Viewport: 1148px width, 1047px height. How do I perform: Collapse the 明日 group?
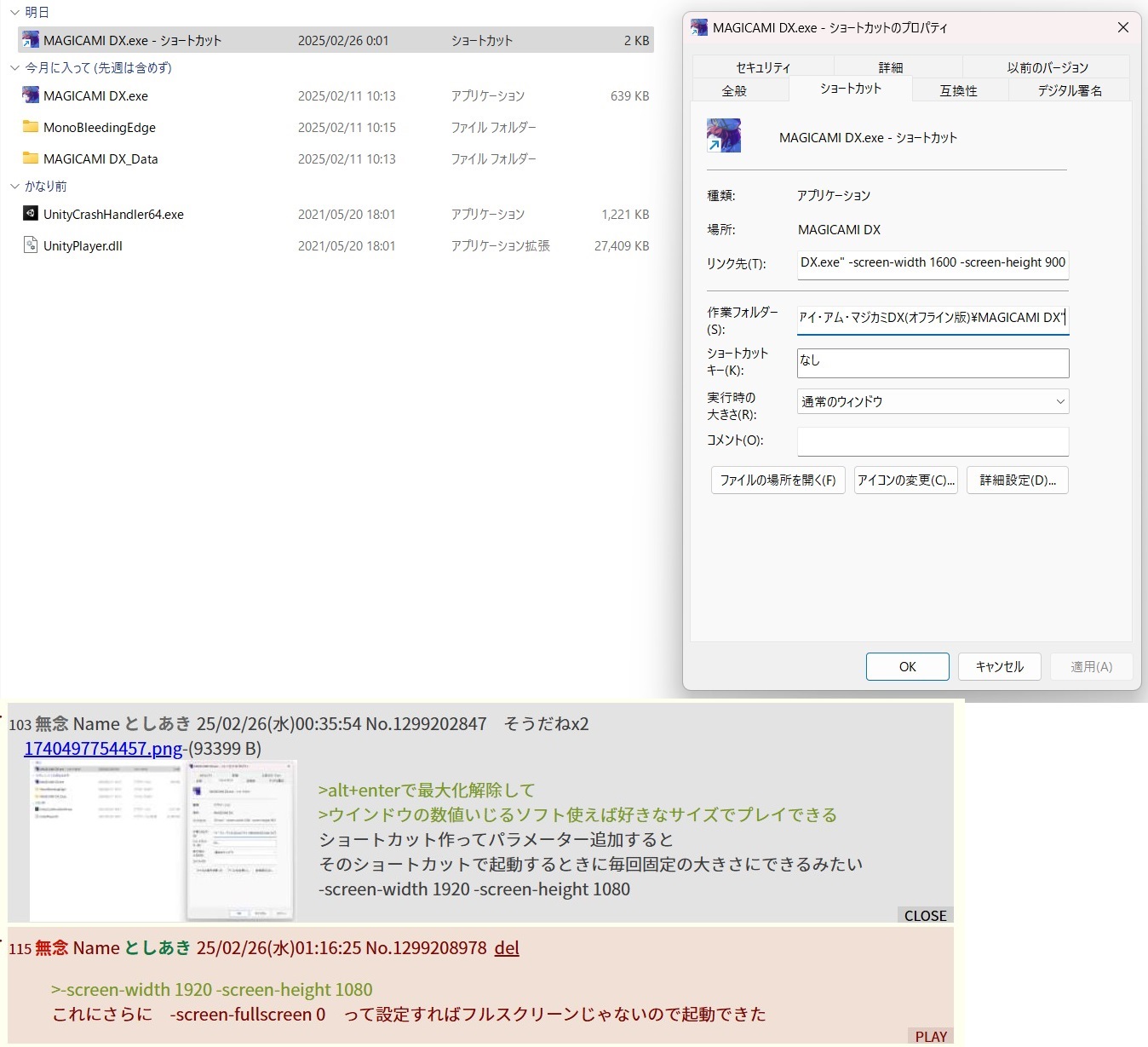pyautogui.click(x=14, y=13)
